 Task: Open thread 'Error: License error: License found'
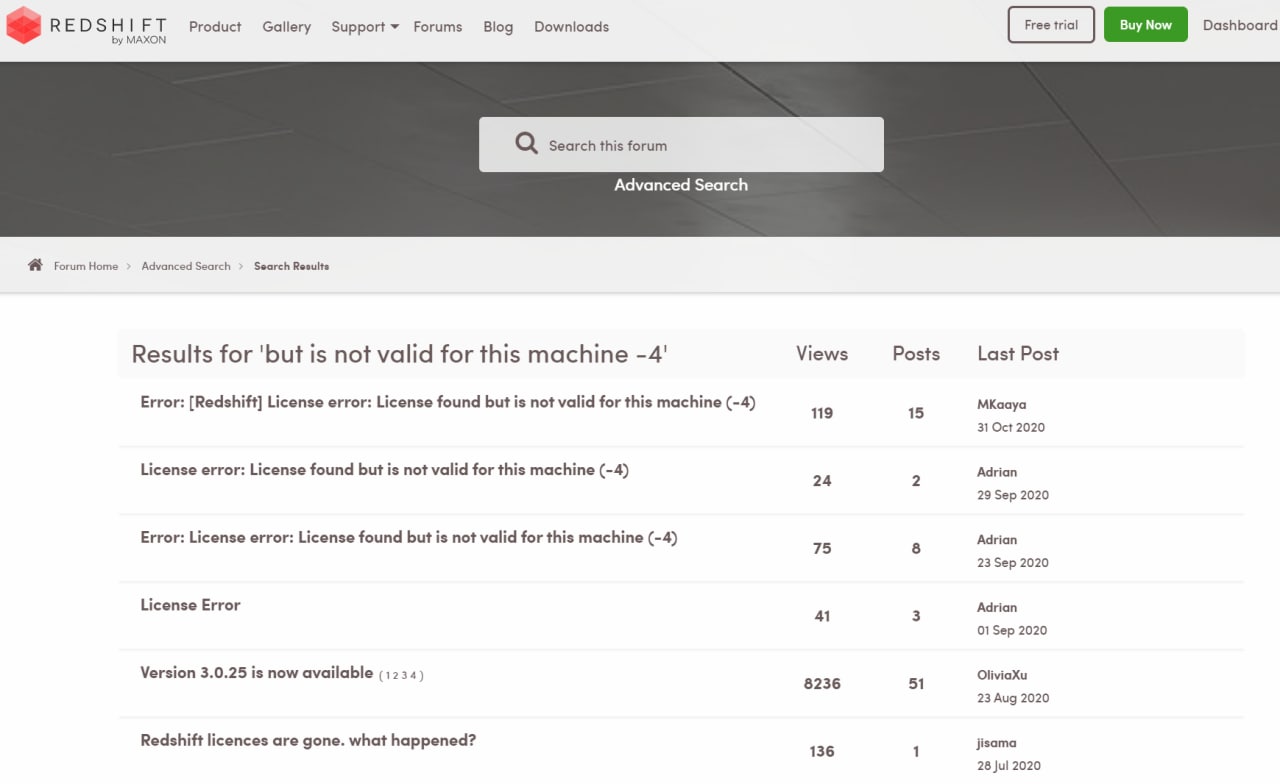pos(409,538)
